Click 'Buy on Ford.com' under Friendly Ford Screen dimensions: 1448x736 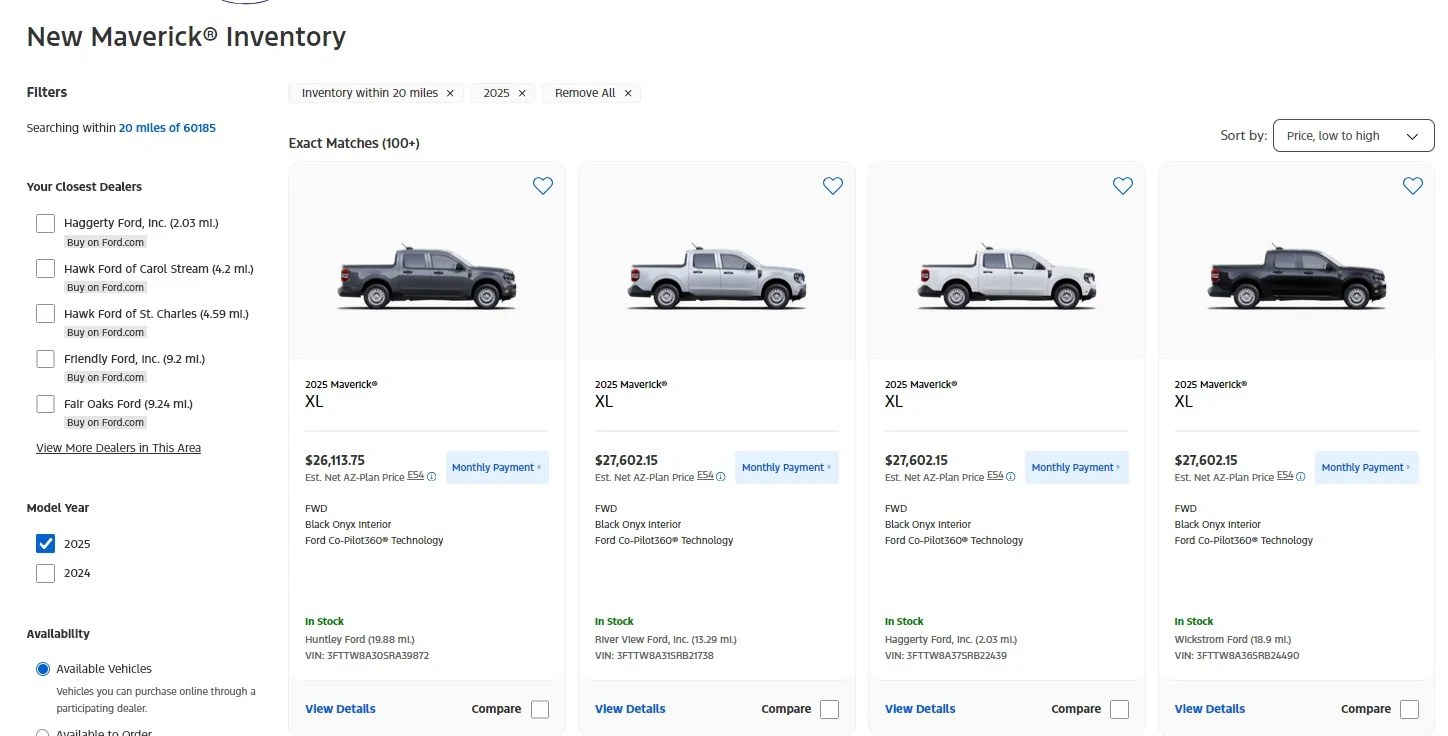pyautogui.click(x=106, y=377)
